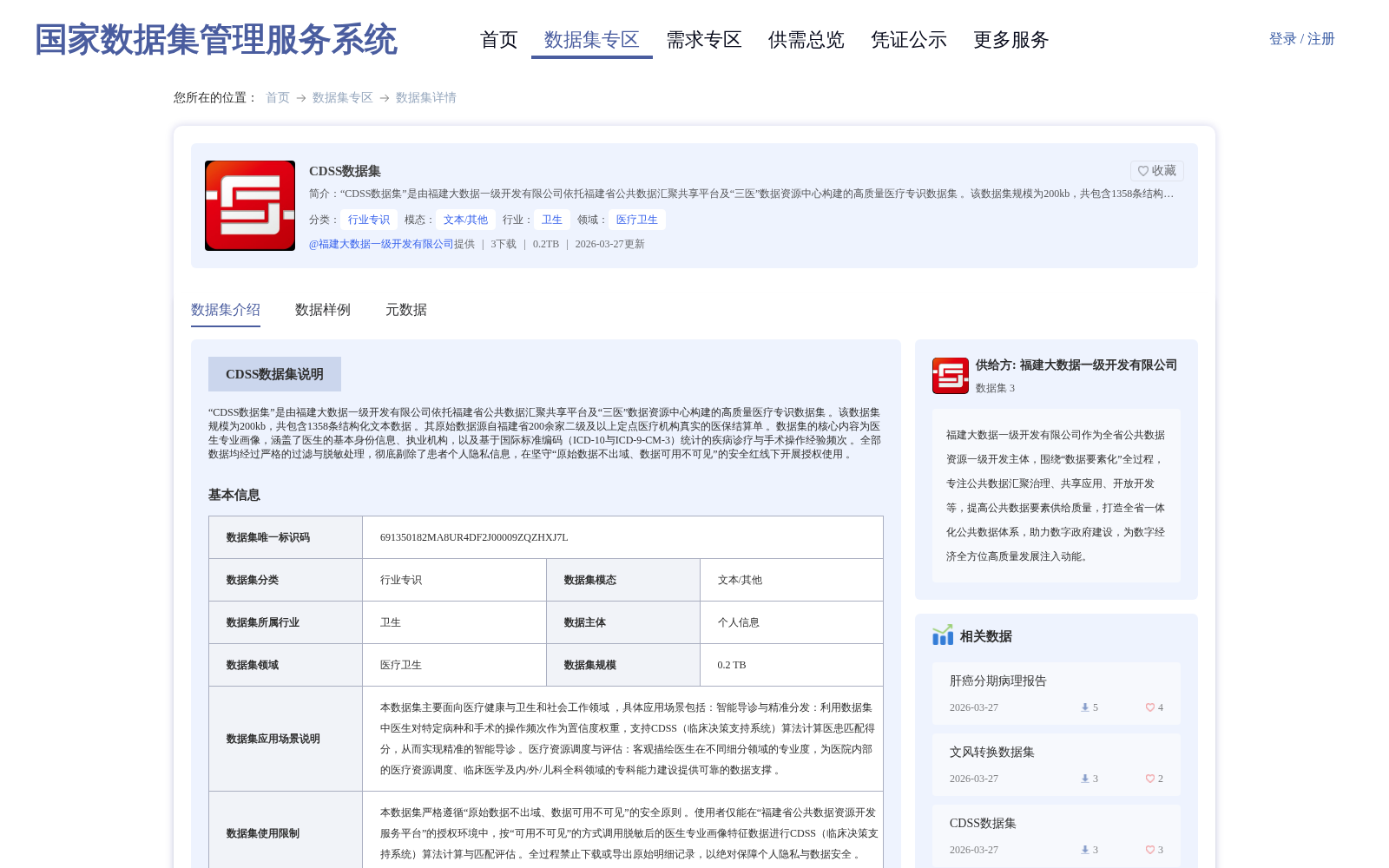1389x868 pixels.
Task: Click the CDSS dataset red logo thumbnail
Action: [250, 206]
